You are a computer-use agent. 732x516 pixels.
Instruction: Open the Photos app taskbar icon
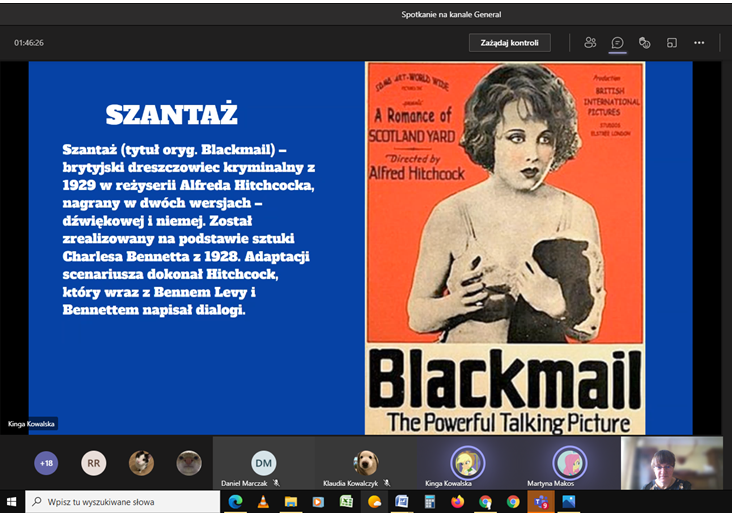pos(569,502)
